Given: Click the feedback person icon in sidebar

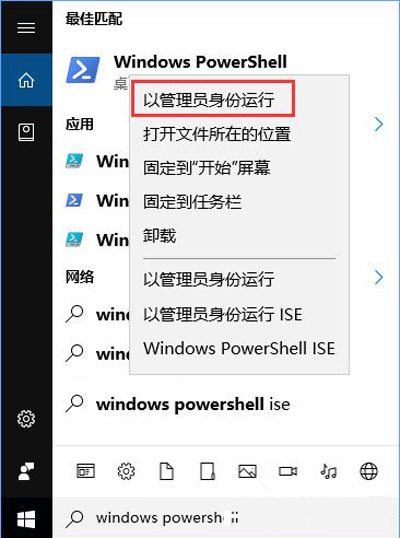Looking at the screenshot, I should tap(26, 471).
